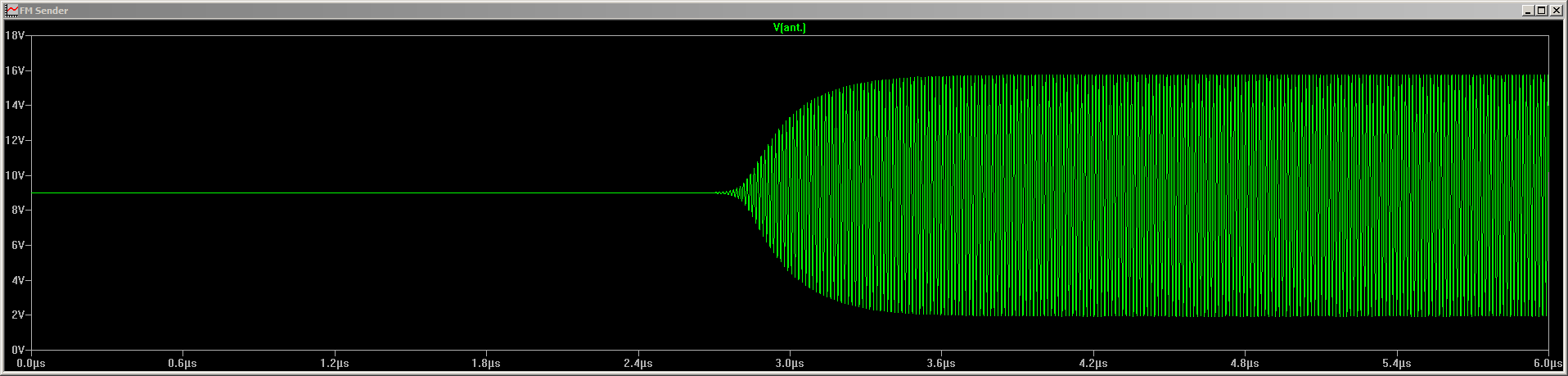Image resolution: width=1568 pixels, height=376 pixels.
Task: Click the 6V vertical axis label
Action: click(x=17, y=245)
